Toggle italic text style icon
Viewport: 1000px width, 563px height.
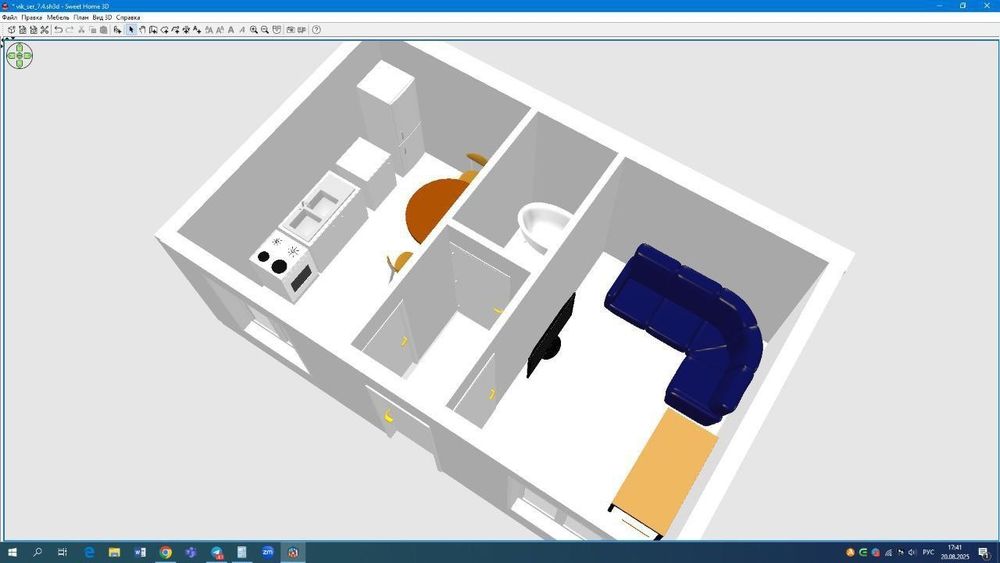[x=242, y=30]
